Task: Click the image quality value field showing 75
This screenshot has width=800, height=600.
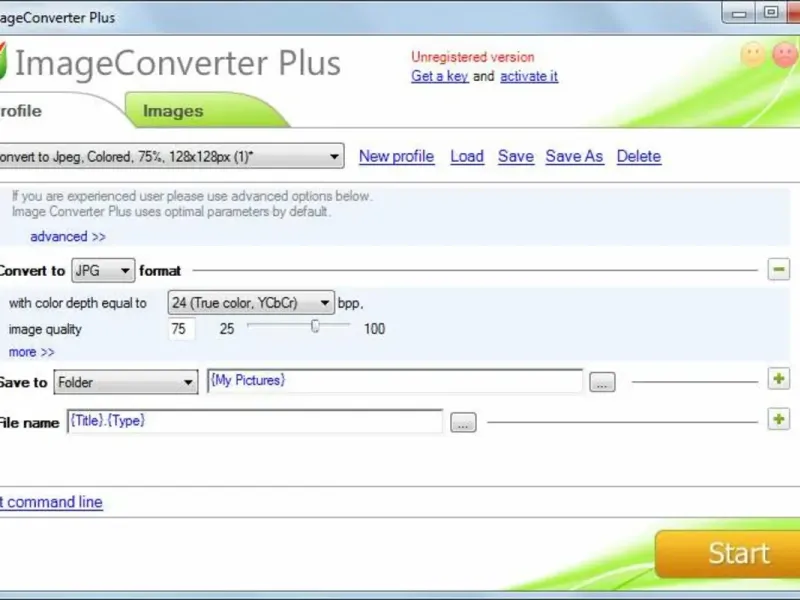Action: 182,329
